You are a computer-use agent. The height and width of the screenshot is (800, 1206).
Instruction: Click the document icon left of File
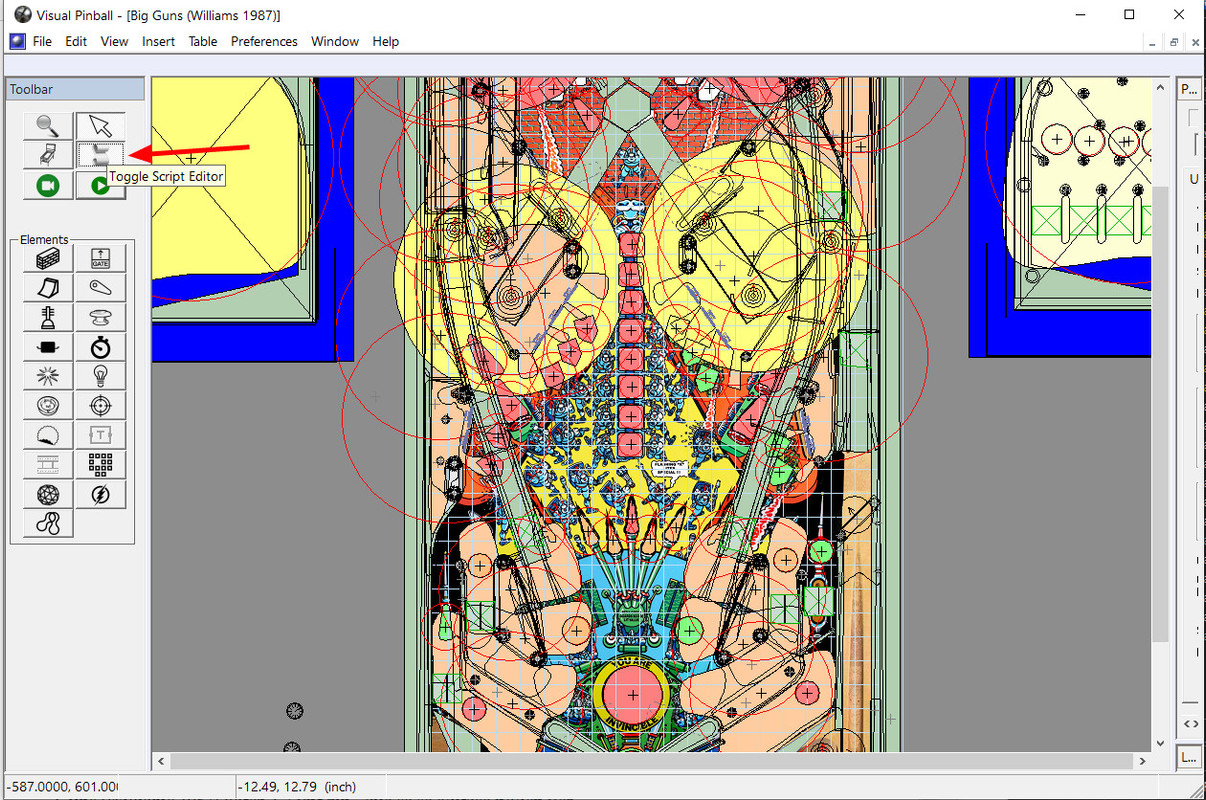coord(16,41)
